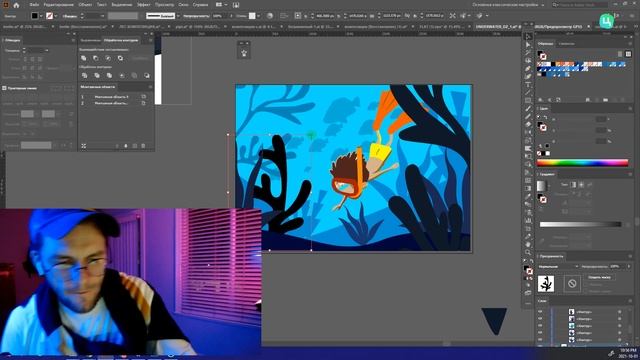Select the Column Graph tool
Image resolution: width=640 pixels, height=360 pixels.
click(x=528, y=220)
